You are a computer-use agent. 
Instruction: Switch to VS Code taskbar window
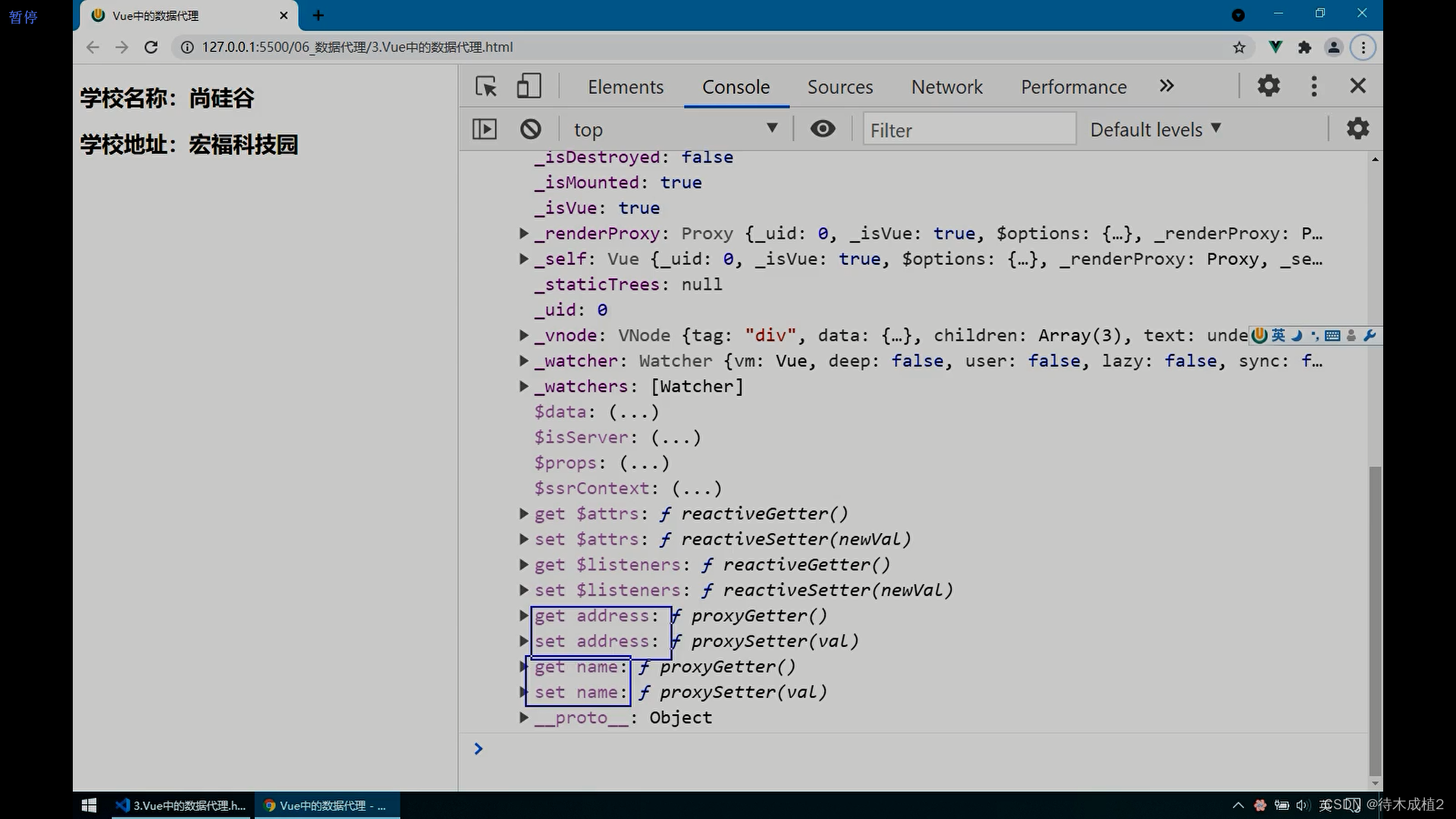[x=181, y=805]
